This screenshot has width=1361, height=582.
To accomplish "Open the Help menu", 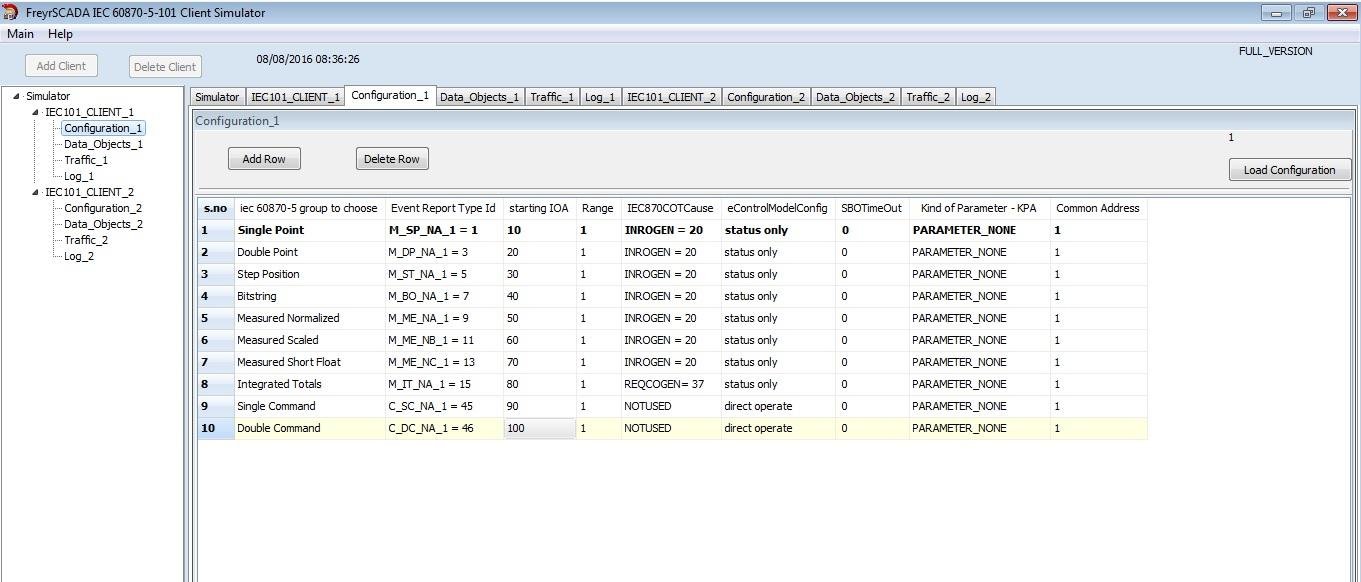I will (x=60, y=34).
